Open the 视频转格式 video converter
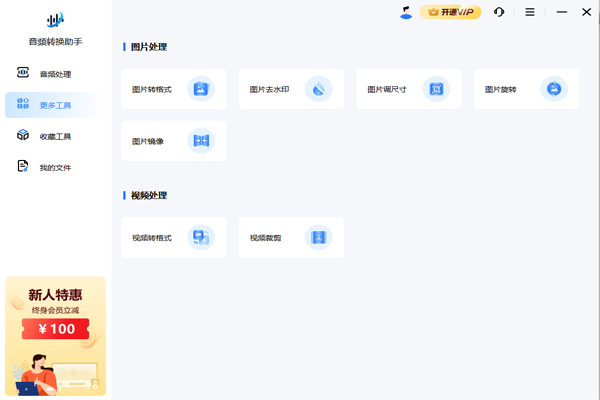 (173, 238)
